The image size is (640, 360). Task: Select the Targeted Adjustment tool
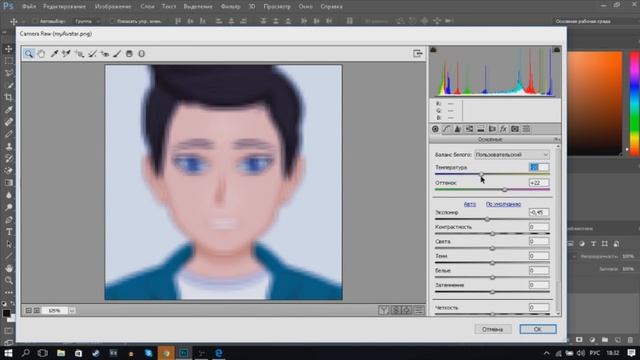79,54
